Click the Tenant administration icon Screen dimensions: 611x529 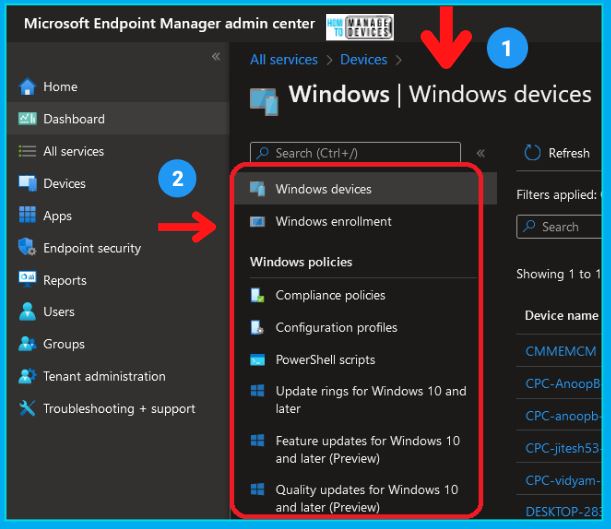pyautogui.click(x=27, y=376)
